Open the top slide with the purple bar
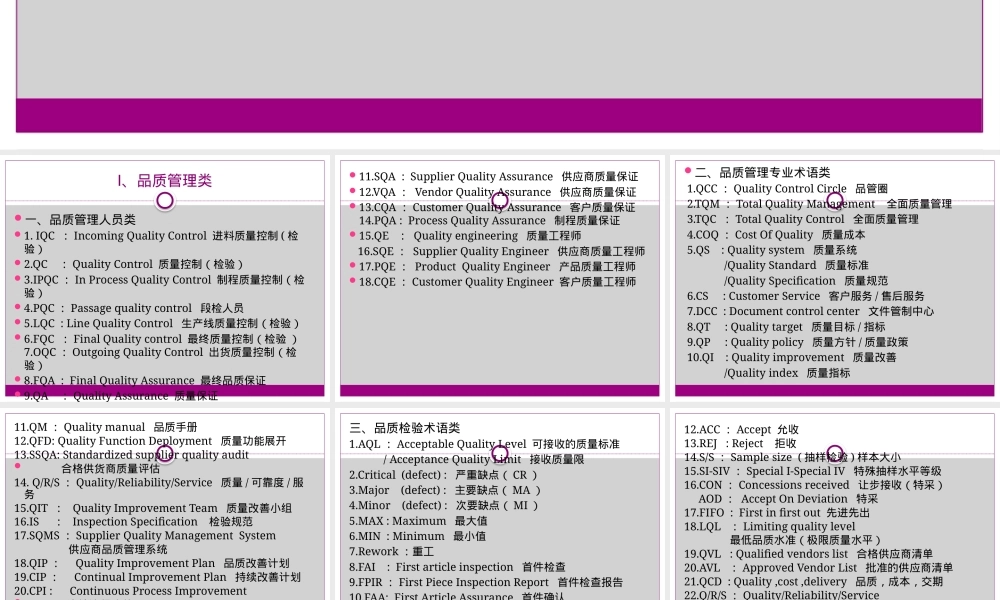The image size is (1000, 600). [499, 66]
